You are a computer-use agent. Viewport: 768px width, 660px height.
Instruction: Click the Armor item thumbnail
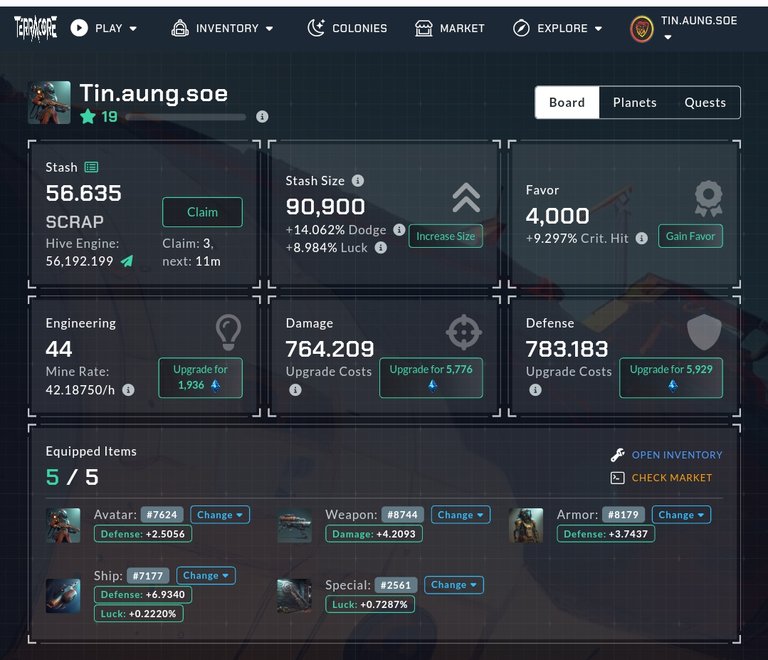[x=526, y=525]
